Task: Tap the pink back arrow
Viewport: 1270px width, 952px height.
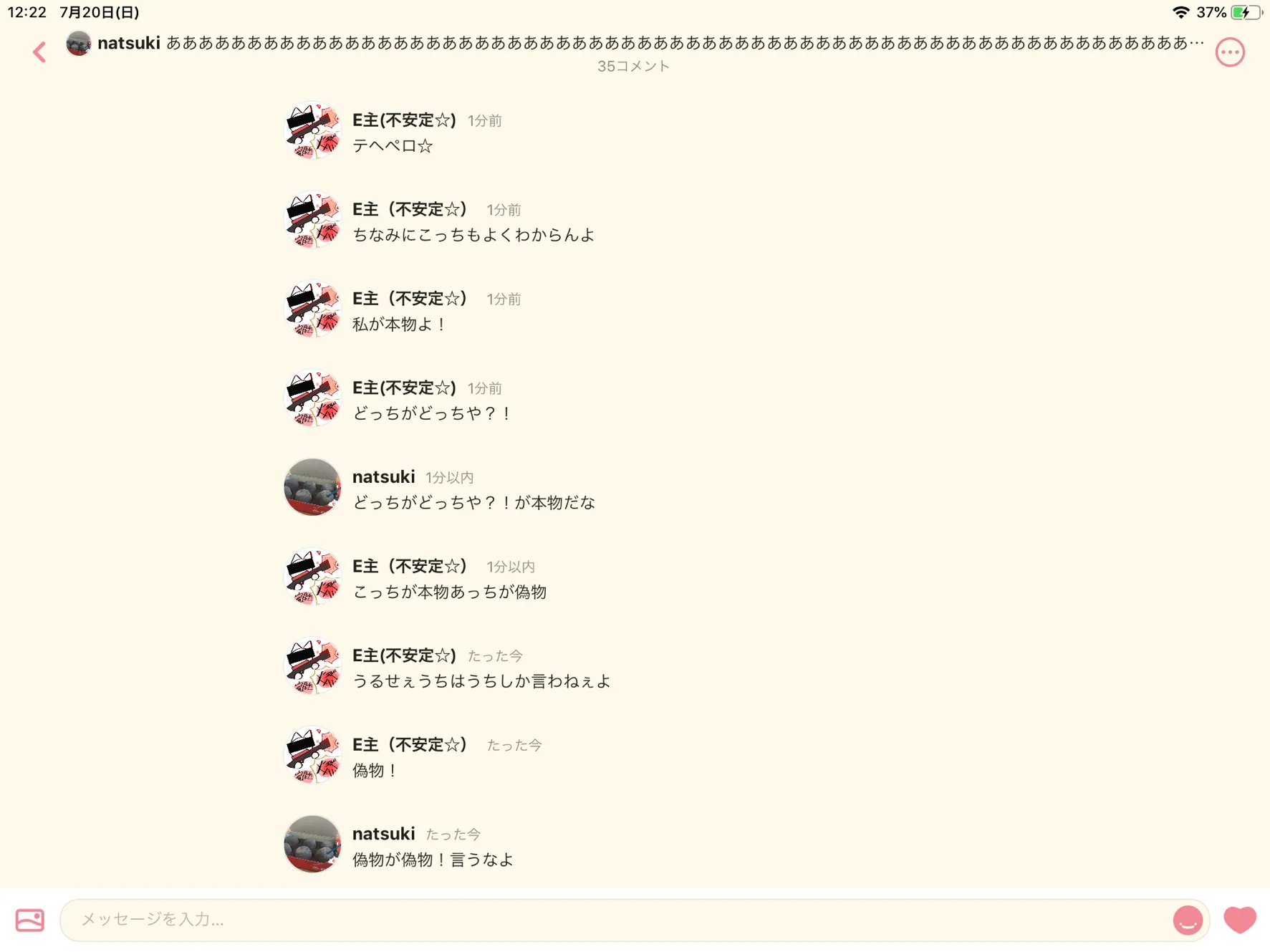Action: click(39, 52)
